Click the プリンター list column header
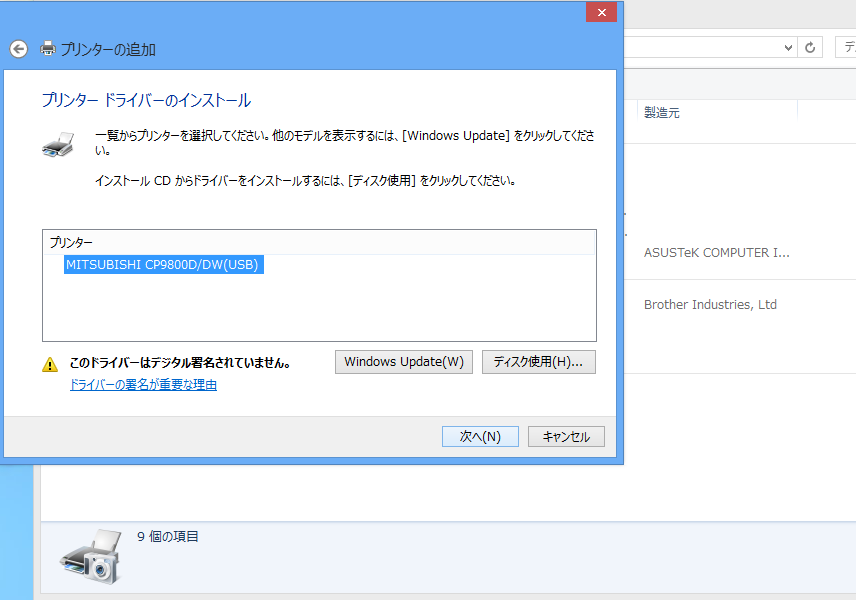This screenshot has width=856, height=600. pyautogui.click(x=319, y=242)
